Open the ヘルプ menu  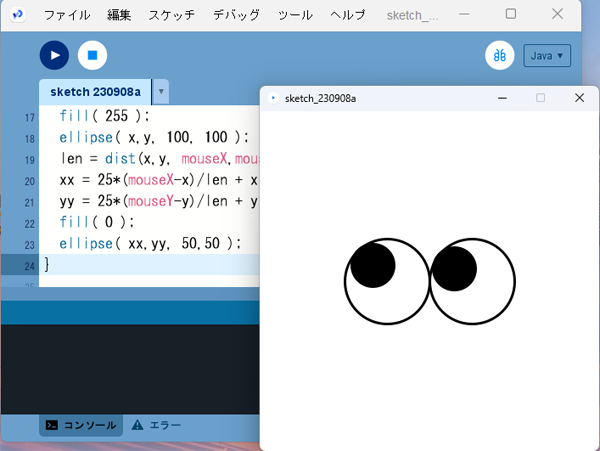[347, 15]
